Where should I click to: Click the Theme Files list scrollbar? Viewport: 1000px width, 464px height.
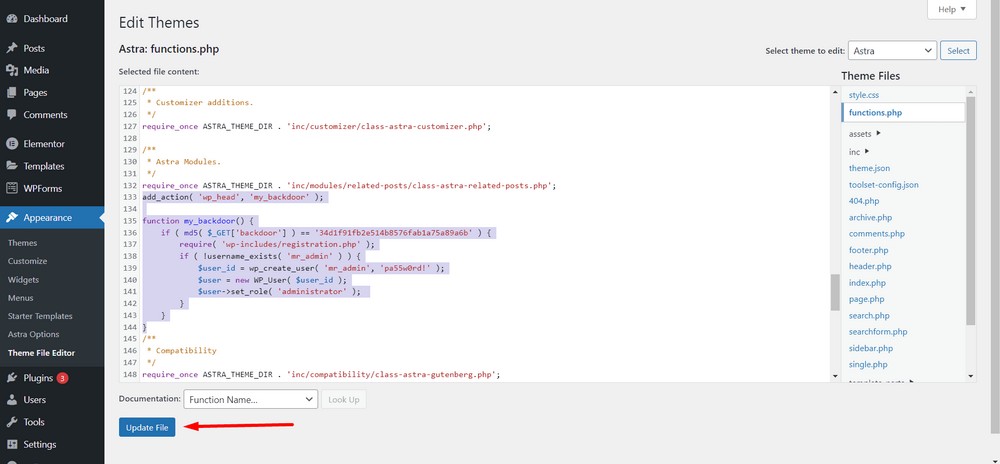point(971,210)
